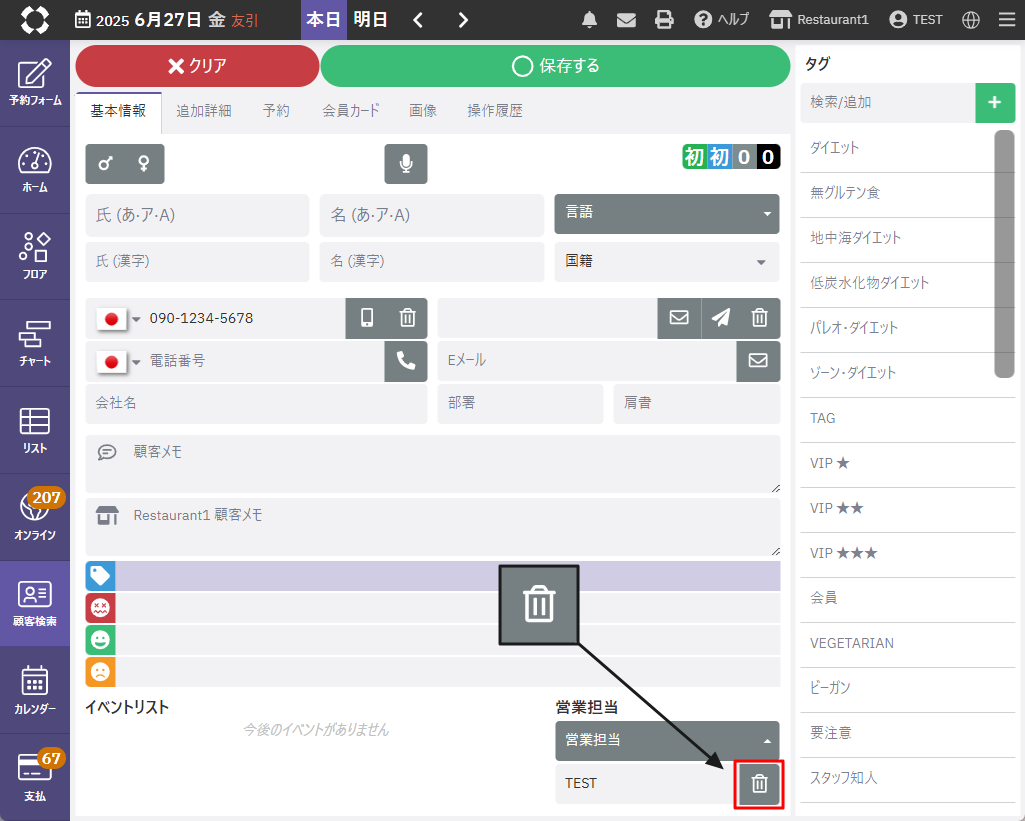Click the microphone voice input icon

(x=406, y=164)
